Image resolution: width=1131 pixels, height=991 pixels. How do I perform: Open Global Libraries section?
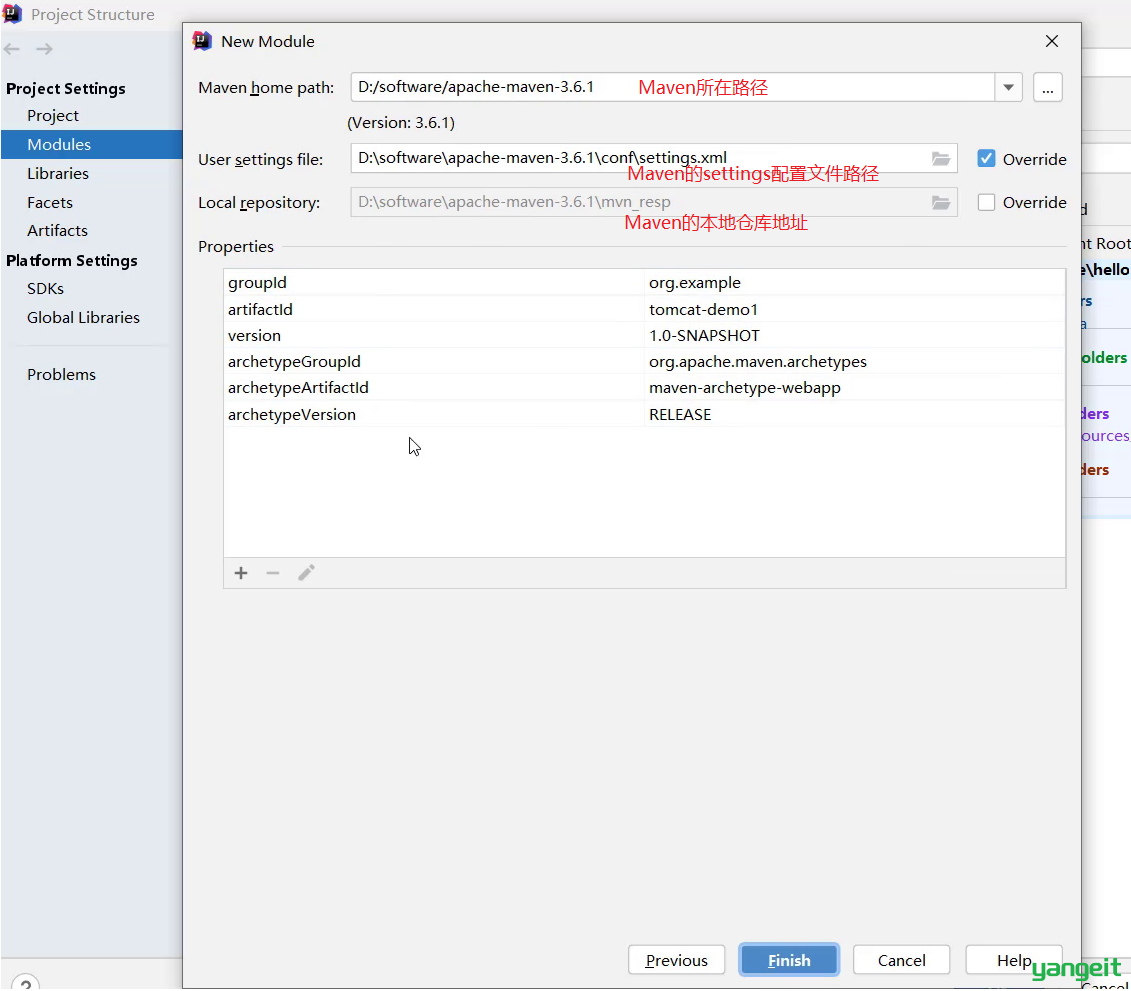pos(83,317)
